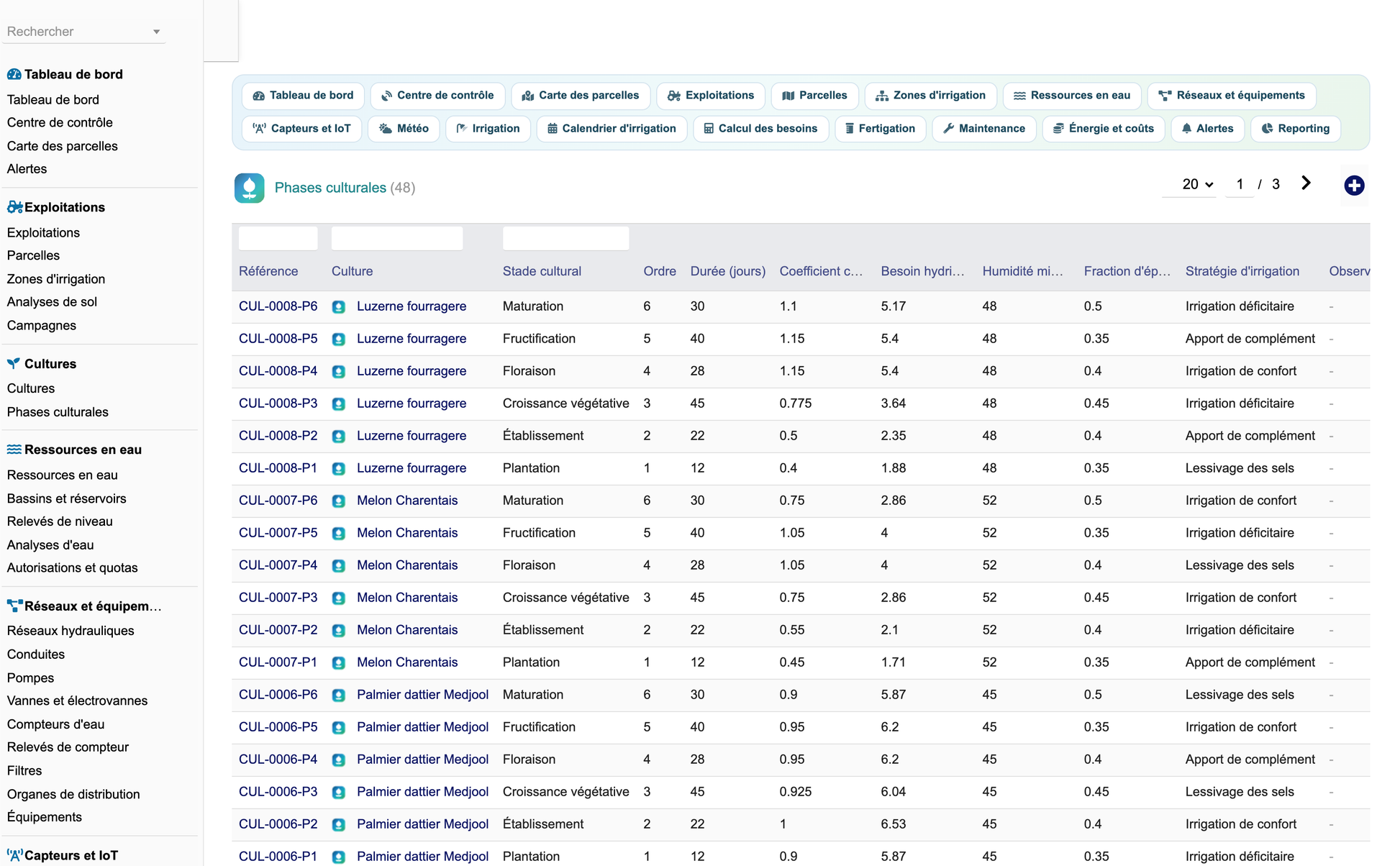Open Parcelles top tab
The height and width of the screenshot is (866, 1400).
pos(815,96)
